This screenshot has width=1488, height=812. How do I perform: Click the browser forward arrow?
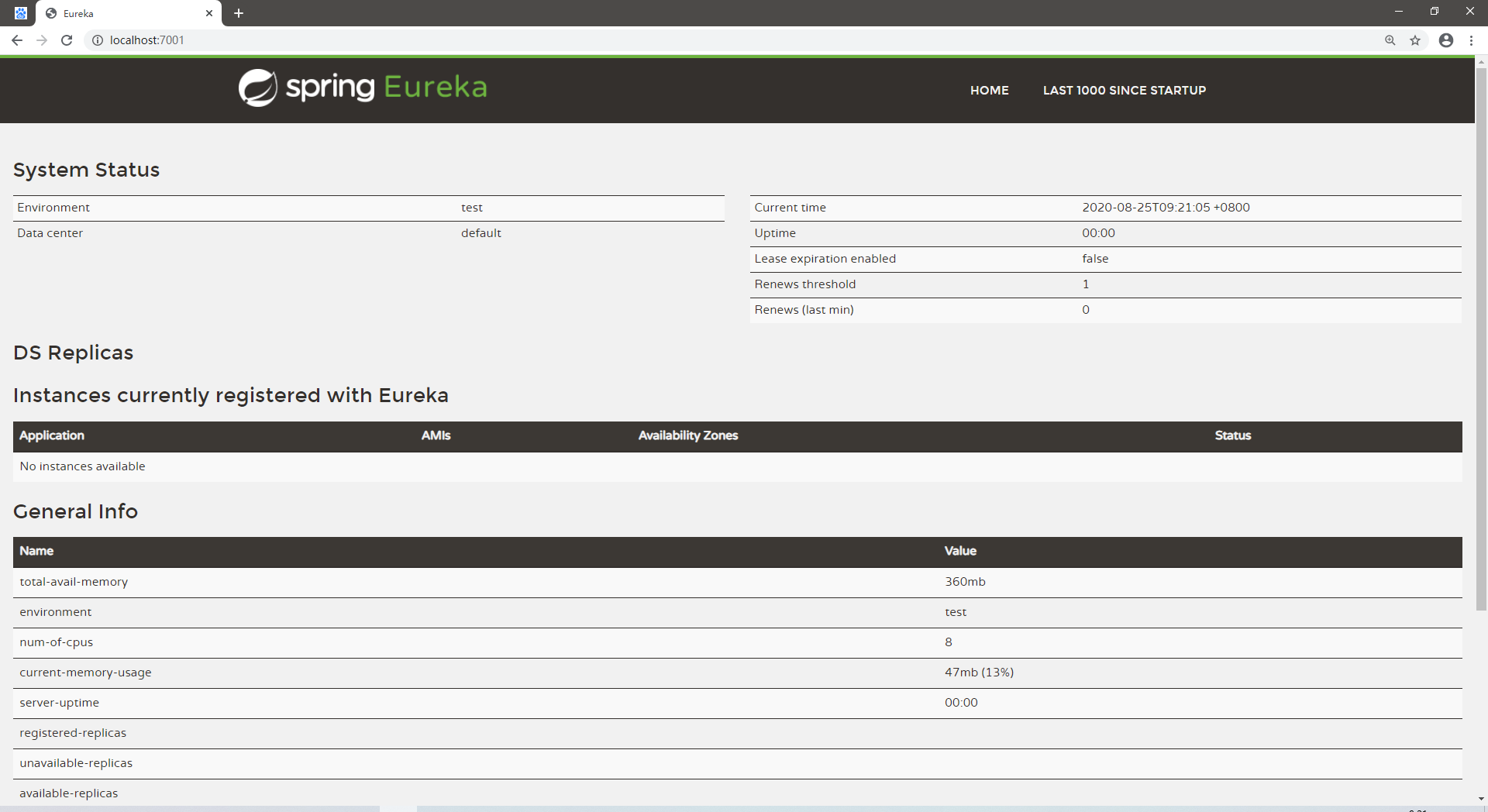[x=42, y=40]
